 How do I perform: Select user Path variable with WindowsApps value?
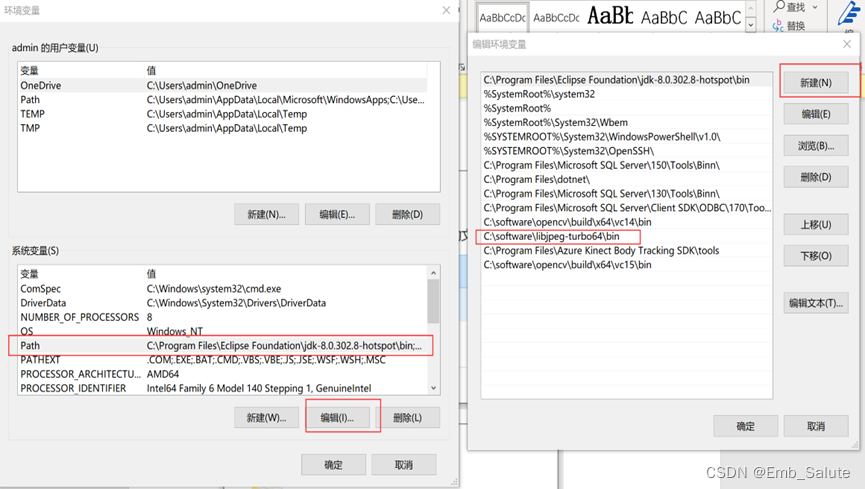pos(223,100)
